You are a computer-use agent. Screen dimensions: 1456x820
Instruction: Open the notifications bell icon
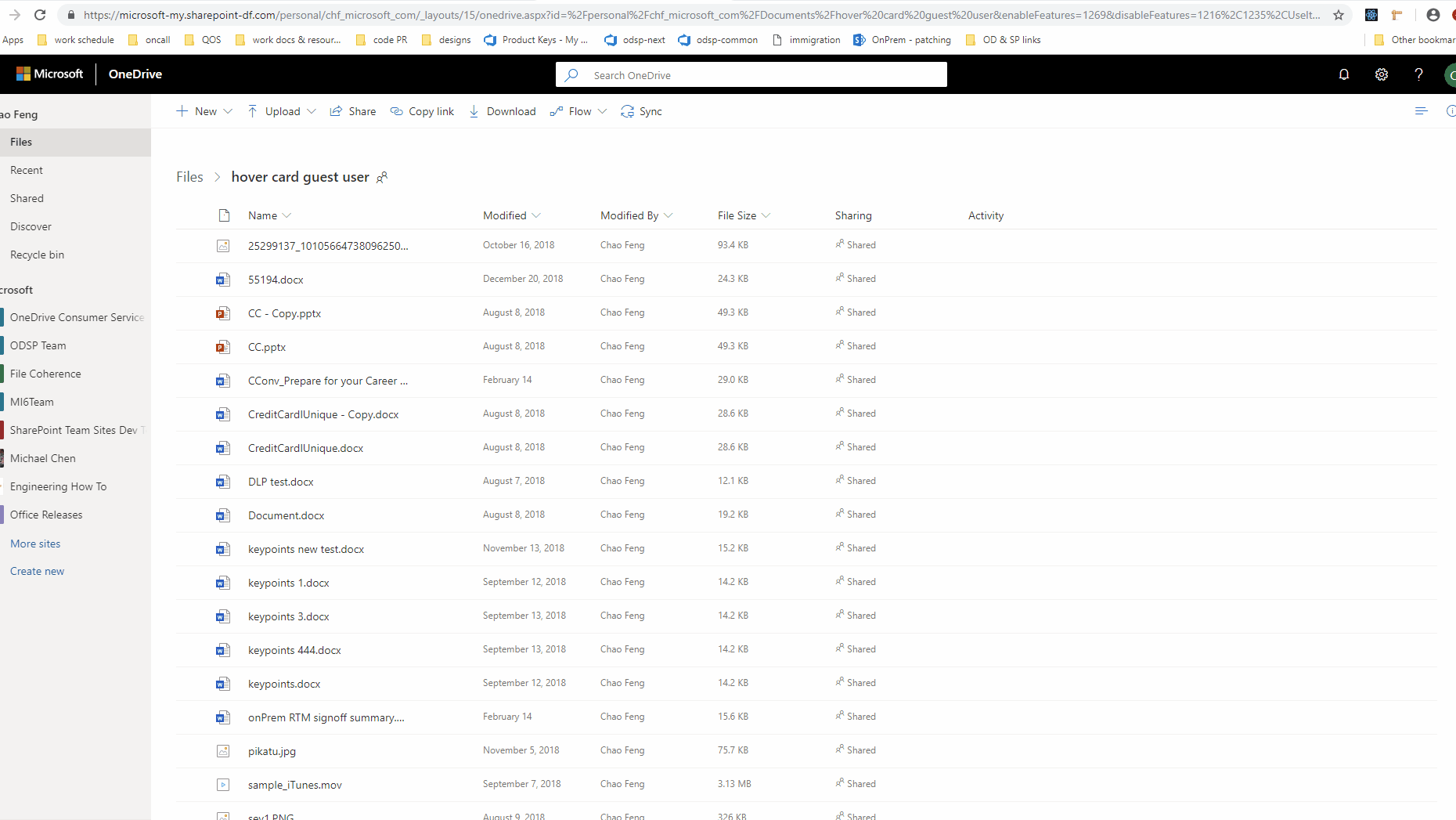tap(1343, 74)
